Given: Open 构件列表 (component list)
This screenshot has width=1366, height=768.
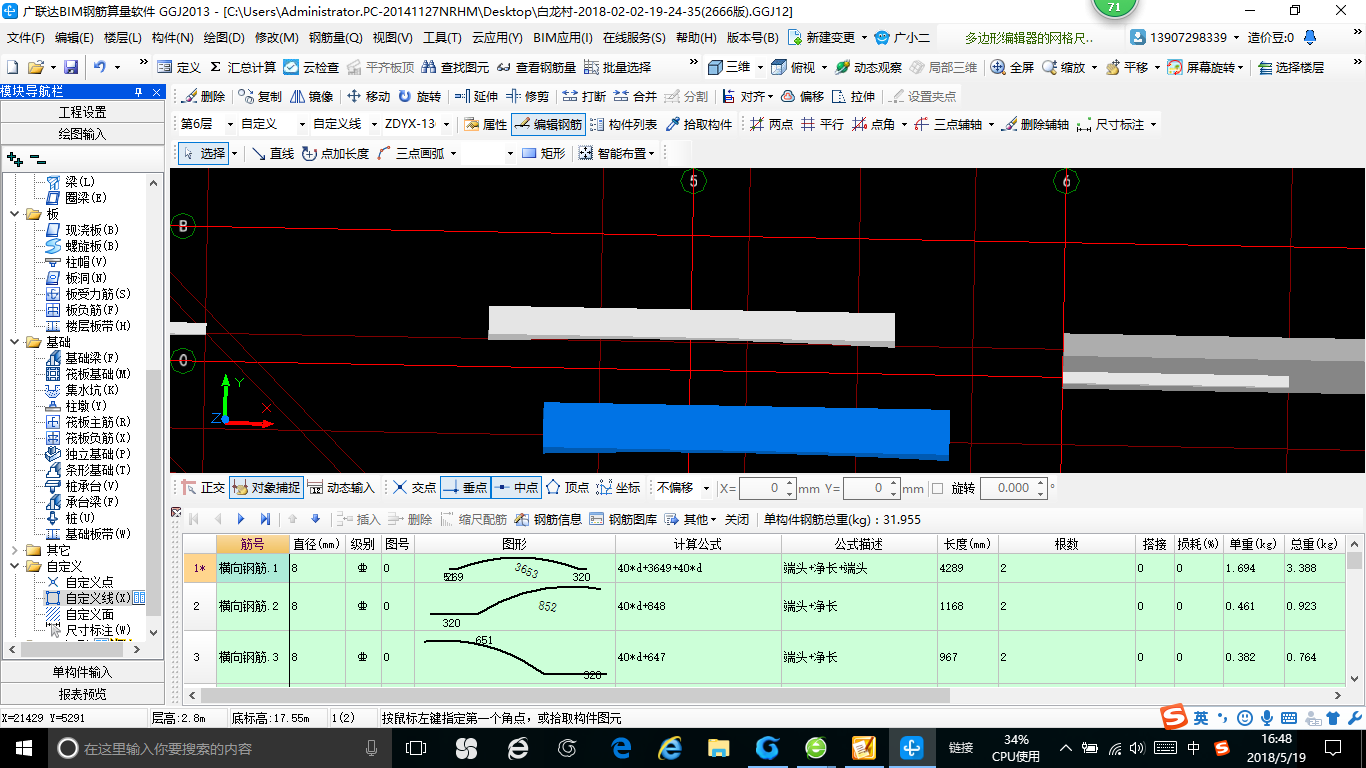Looking at the screenshot, I should (x=623, y=125).
